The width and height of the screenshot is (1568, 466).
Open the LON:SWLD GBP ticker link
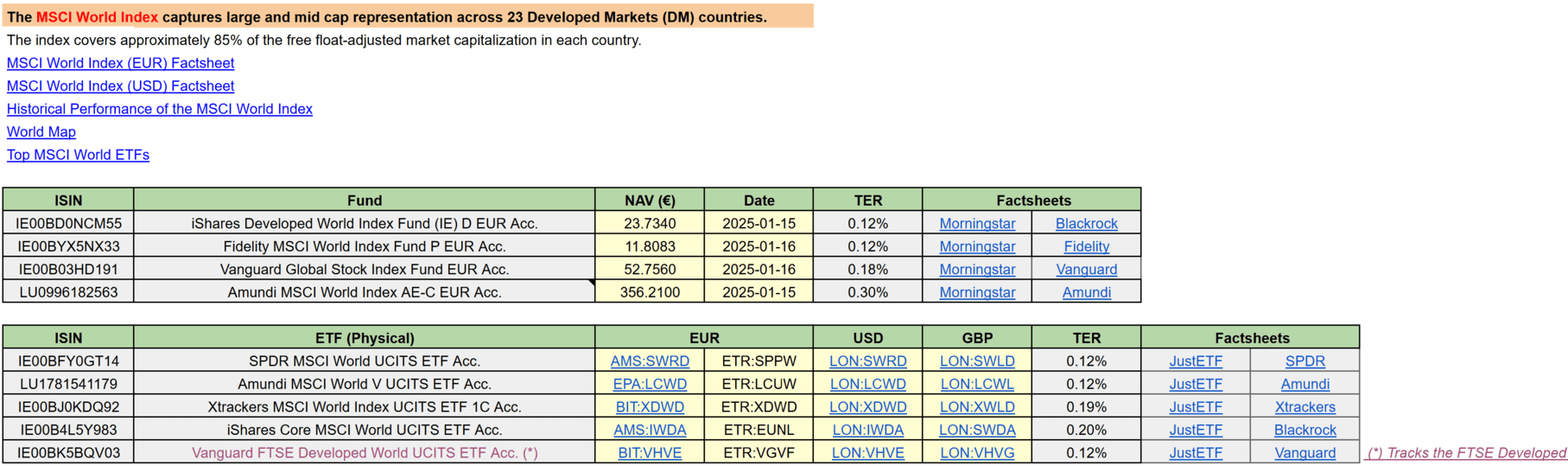coord(977,361)
